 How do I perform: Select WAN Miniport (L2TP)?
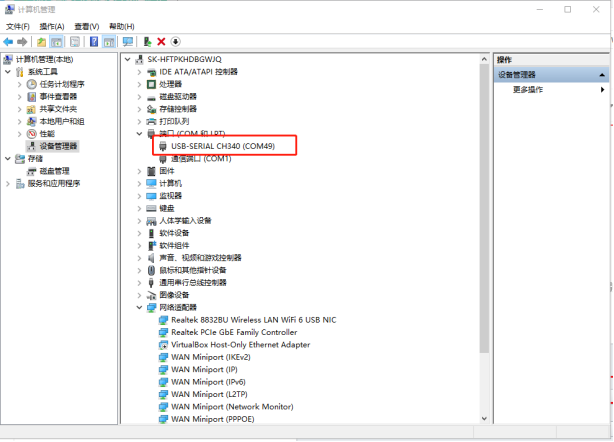209,395
